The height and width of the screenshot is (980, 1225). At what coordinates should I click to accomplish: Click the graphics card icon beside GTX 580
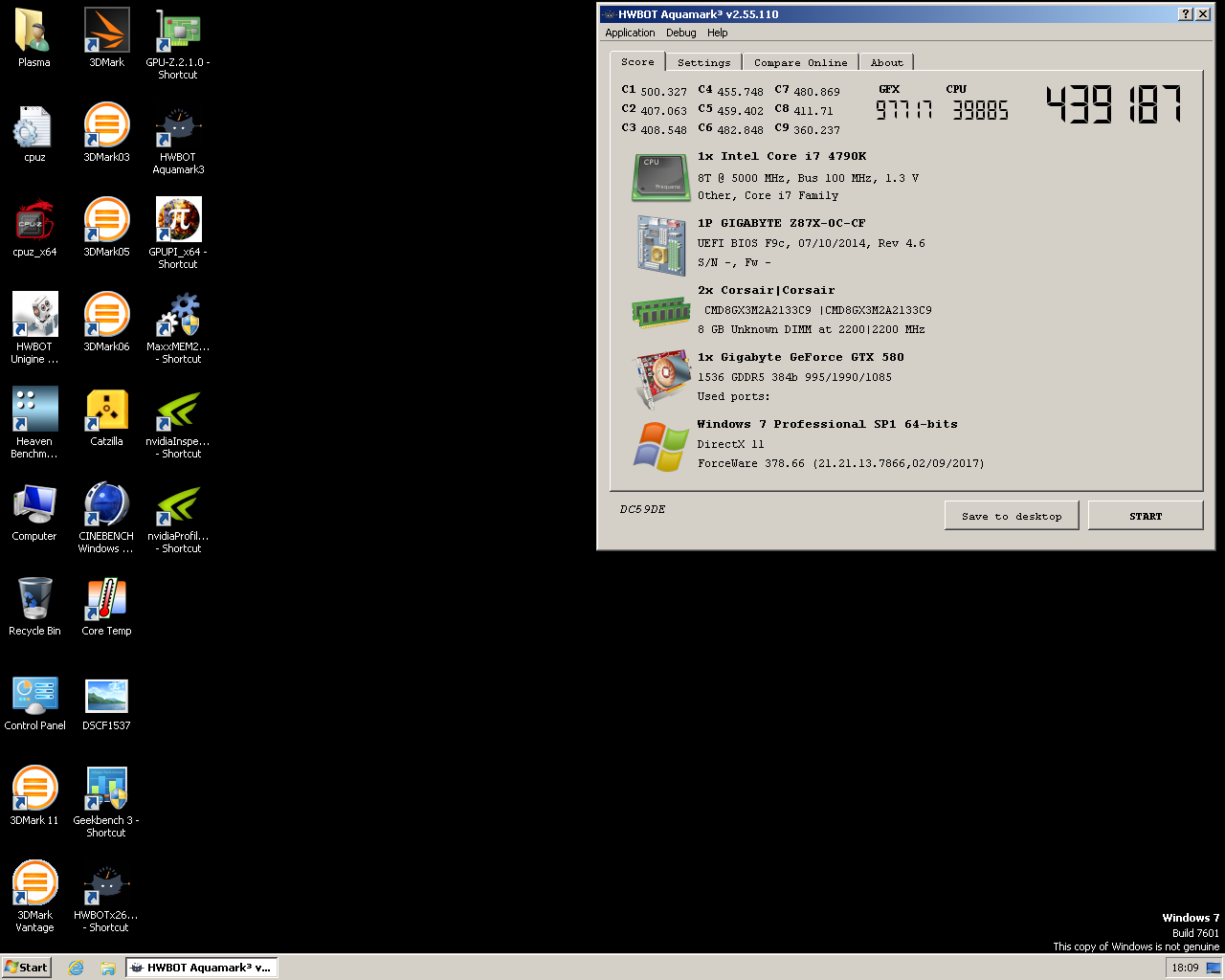pyautogui.click(x=662, y=378)
